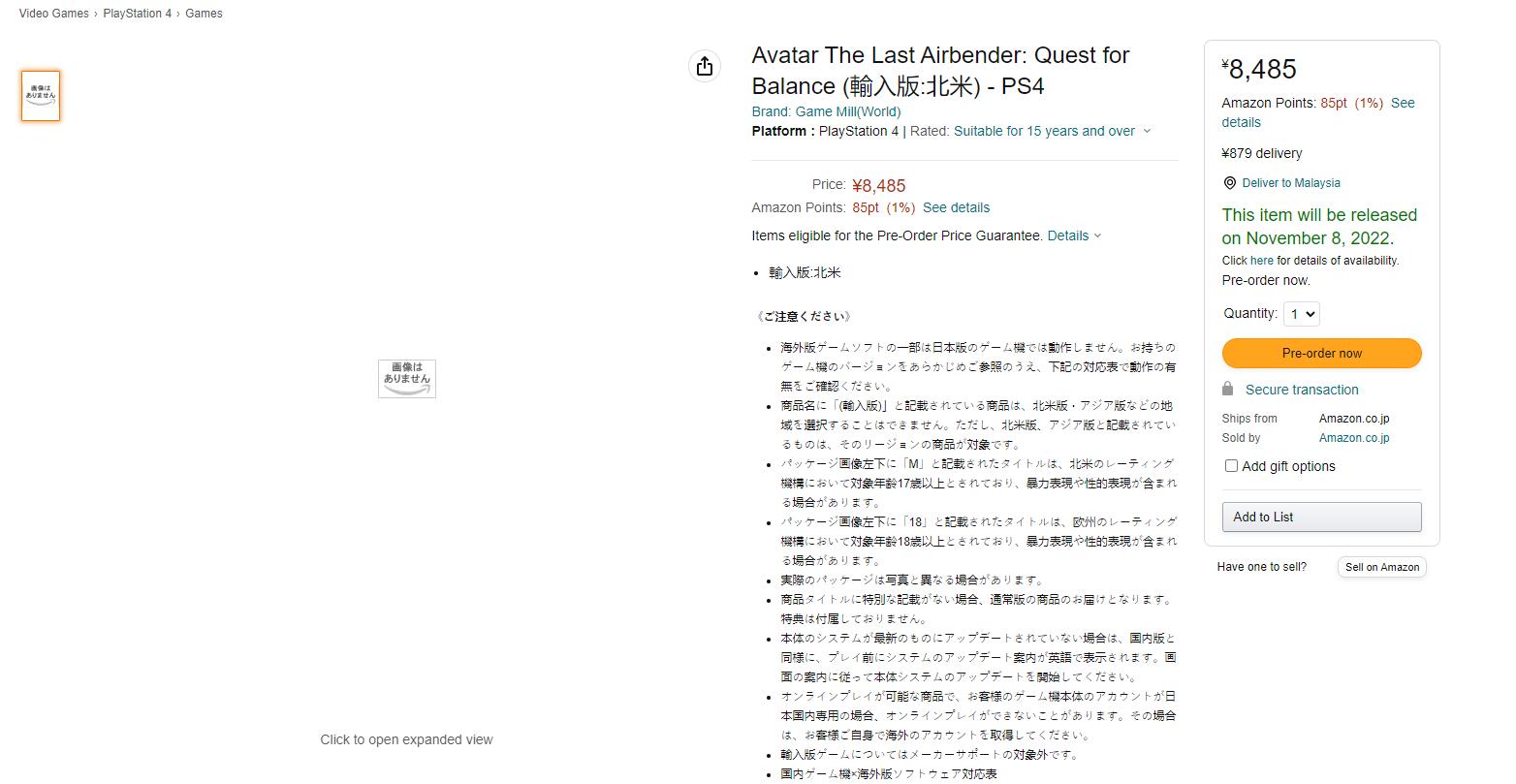This screenshot has width=1516, height=784.
Task: Tick the Add gift options checkbox
Action: point(1231,466)
